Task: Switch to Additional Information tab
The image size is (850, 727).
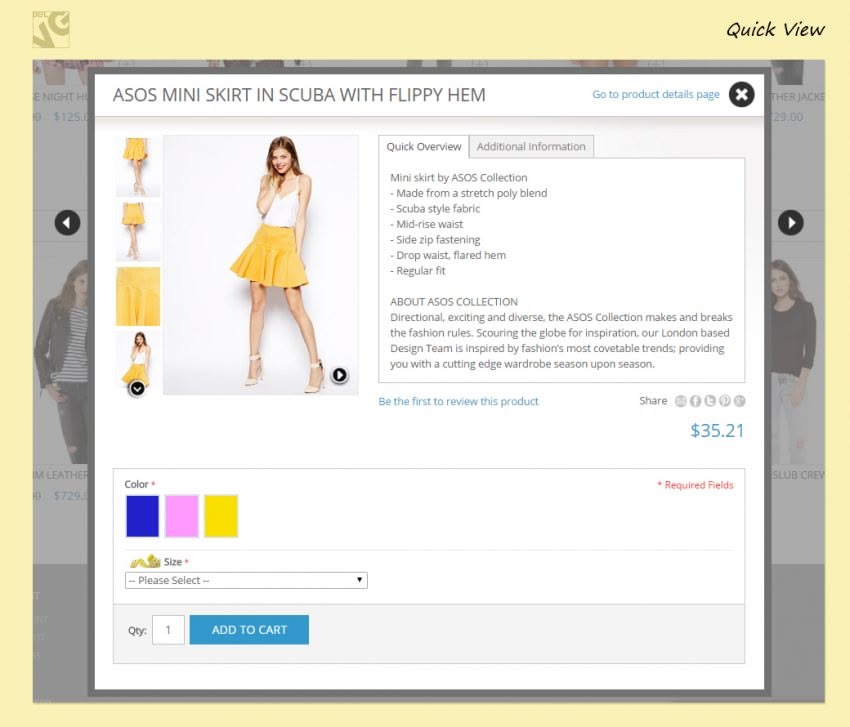Action: pyautogui.click(x=531, y=146)
